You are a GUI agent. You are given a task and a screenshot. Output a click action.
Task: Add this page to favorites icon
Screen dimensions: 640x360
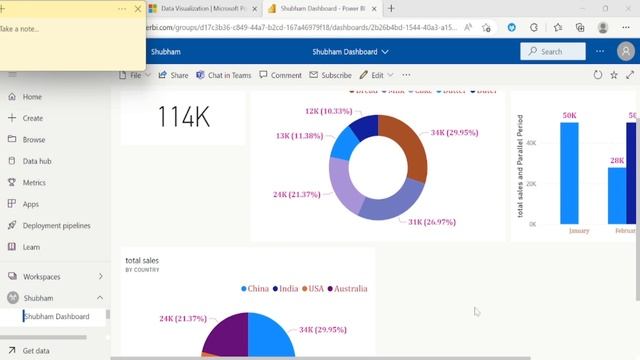coord(486,28)
